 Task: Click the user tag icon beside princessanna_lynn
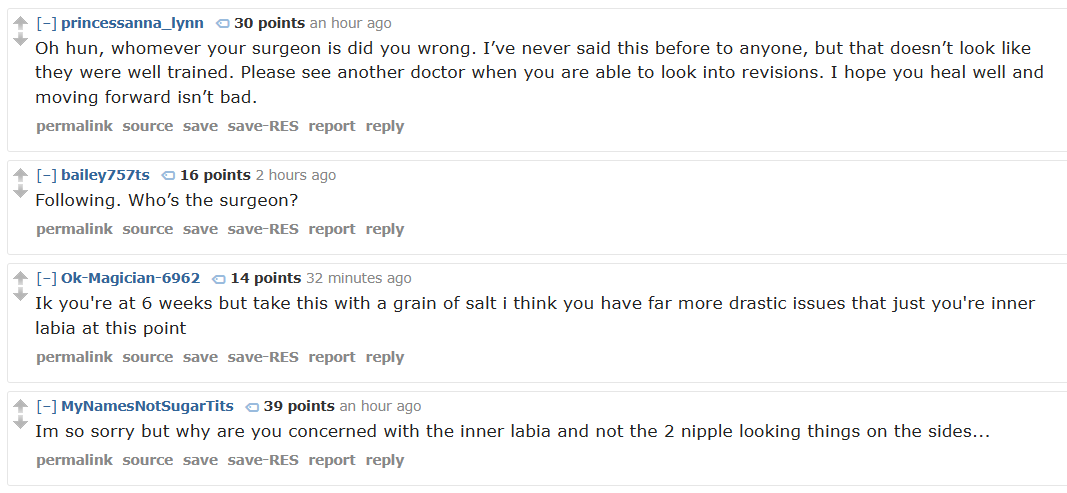tap(222, 23)
